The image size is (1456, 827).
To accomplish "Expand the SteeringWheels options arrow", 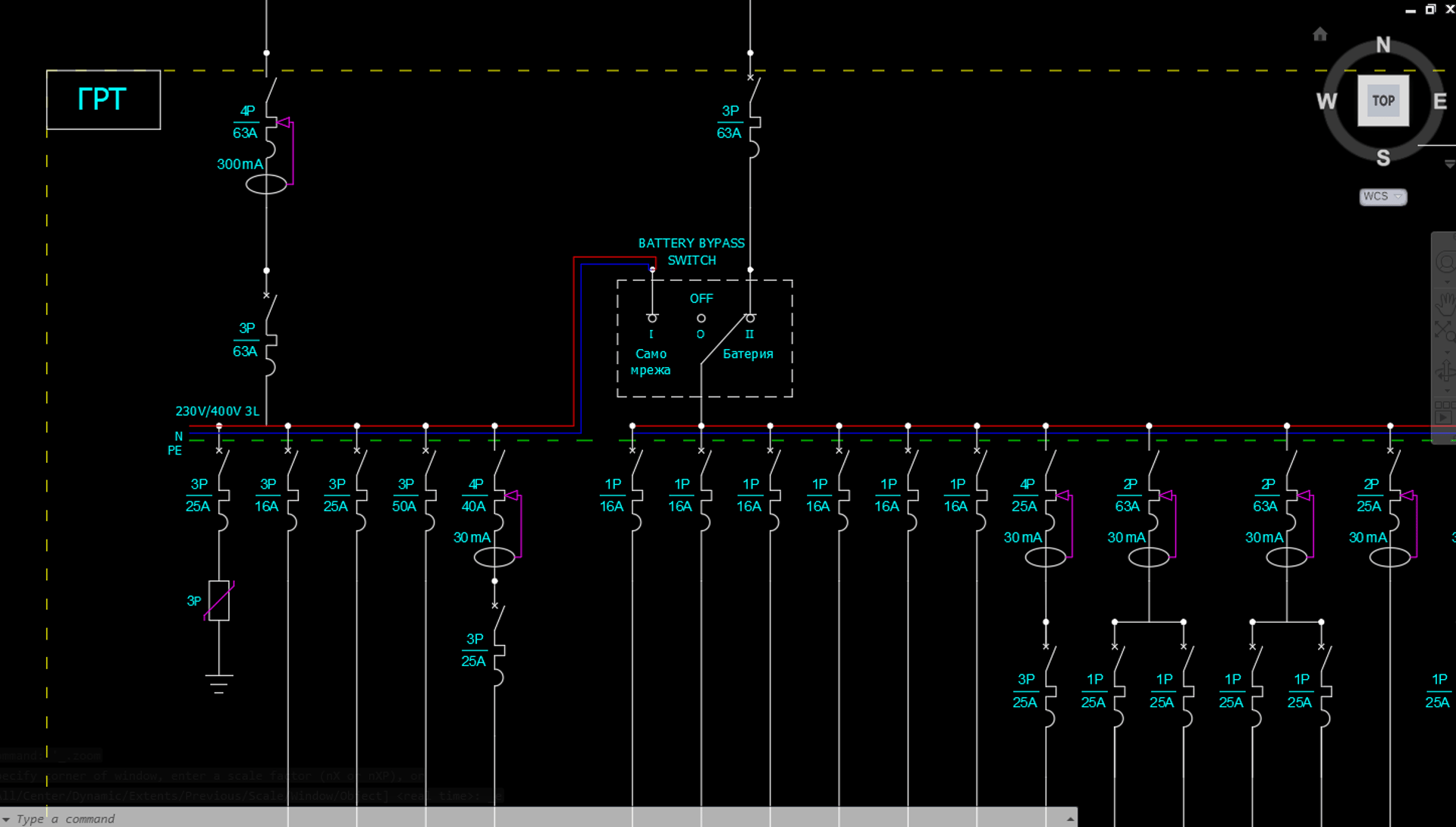I will pyautogui.click(x=1447, y=283).
